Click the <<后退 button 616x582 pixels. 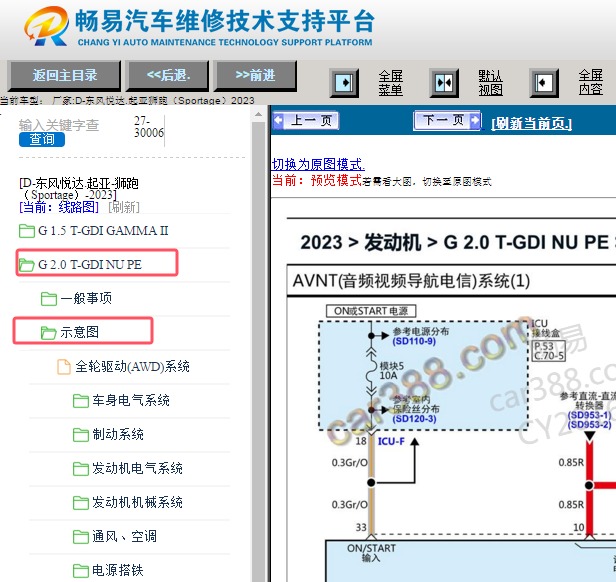(x=168, y=75)
